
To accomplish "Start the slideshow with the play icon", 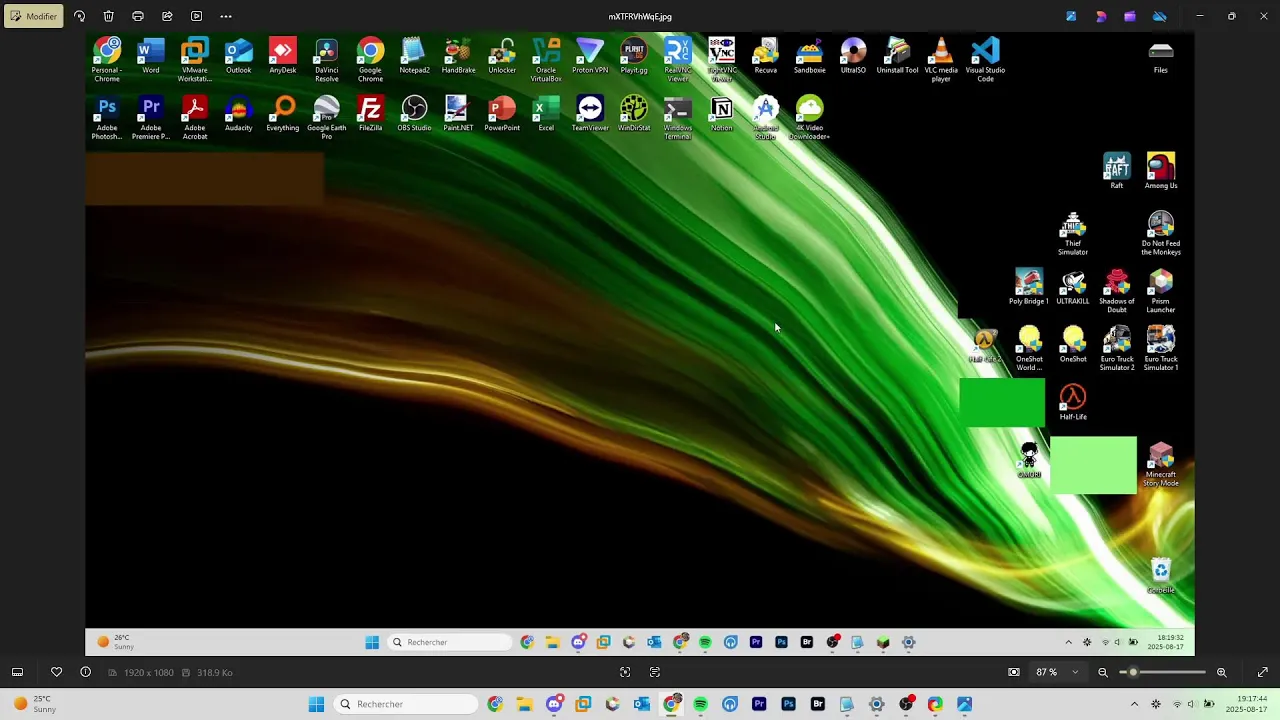I will 196,16.
